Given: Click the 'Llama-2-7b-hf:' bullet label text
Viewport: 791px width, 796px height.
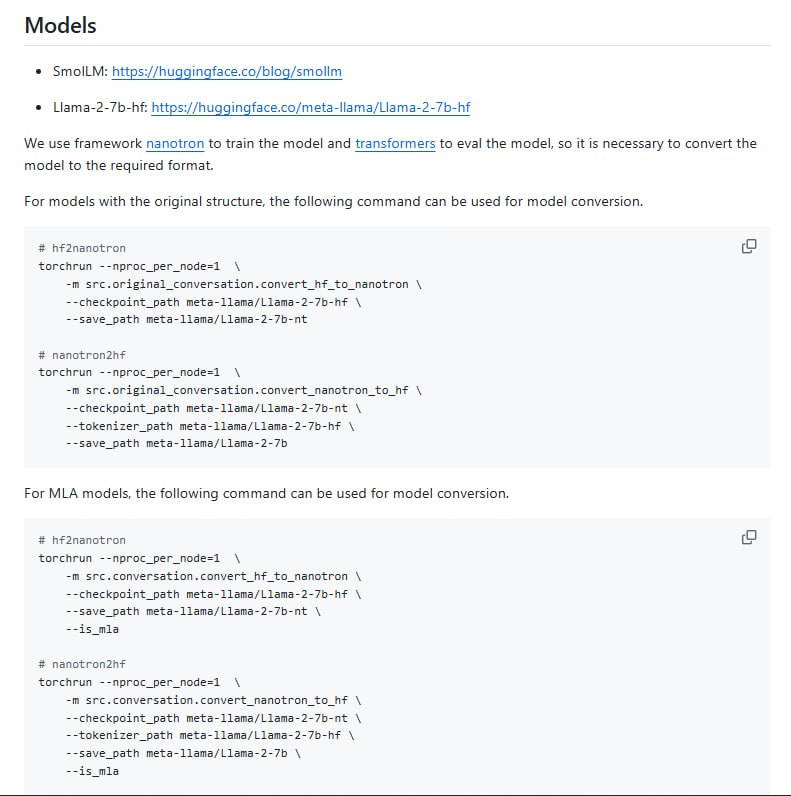Looking at the screenshot, I should [x=100, y=107].
